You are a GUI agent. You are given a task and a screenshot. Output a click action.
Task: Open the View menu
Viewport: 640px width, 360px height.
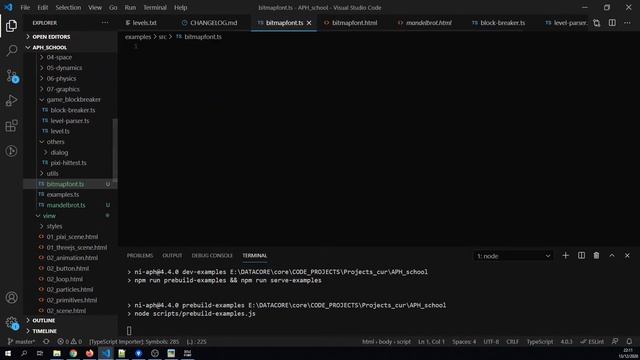(95, 8)
